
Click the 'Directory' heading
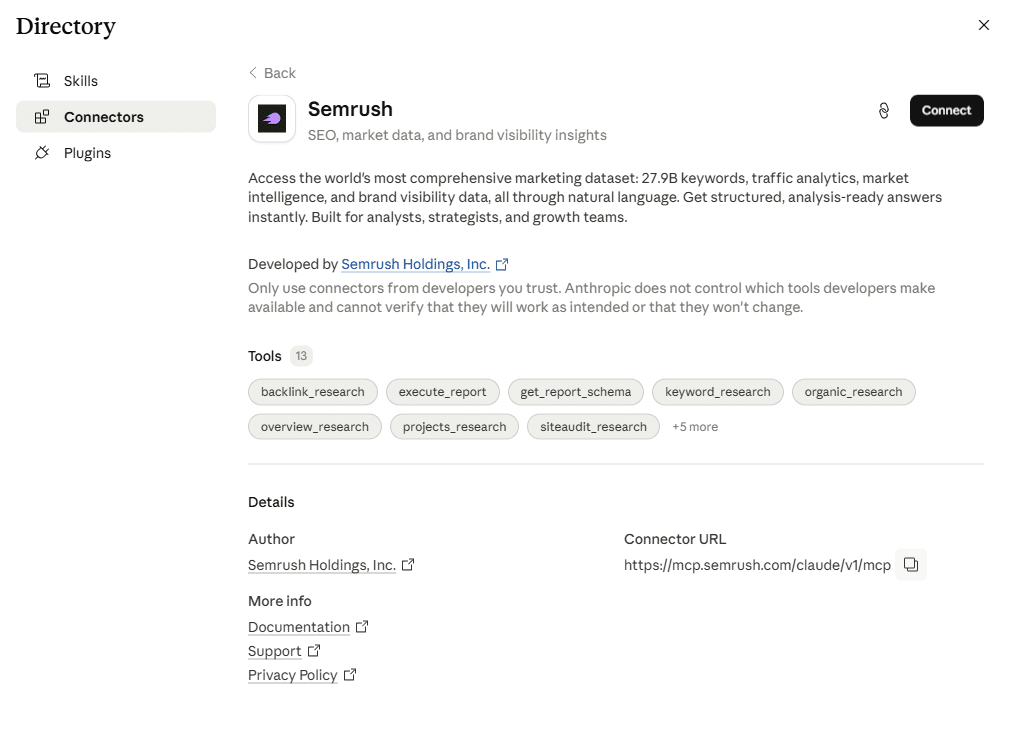click(66, 26)
